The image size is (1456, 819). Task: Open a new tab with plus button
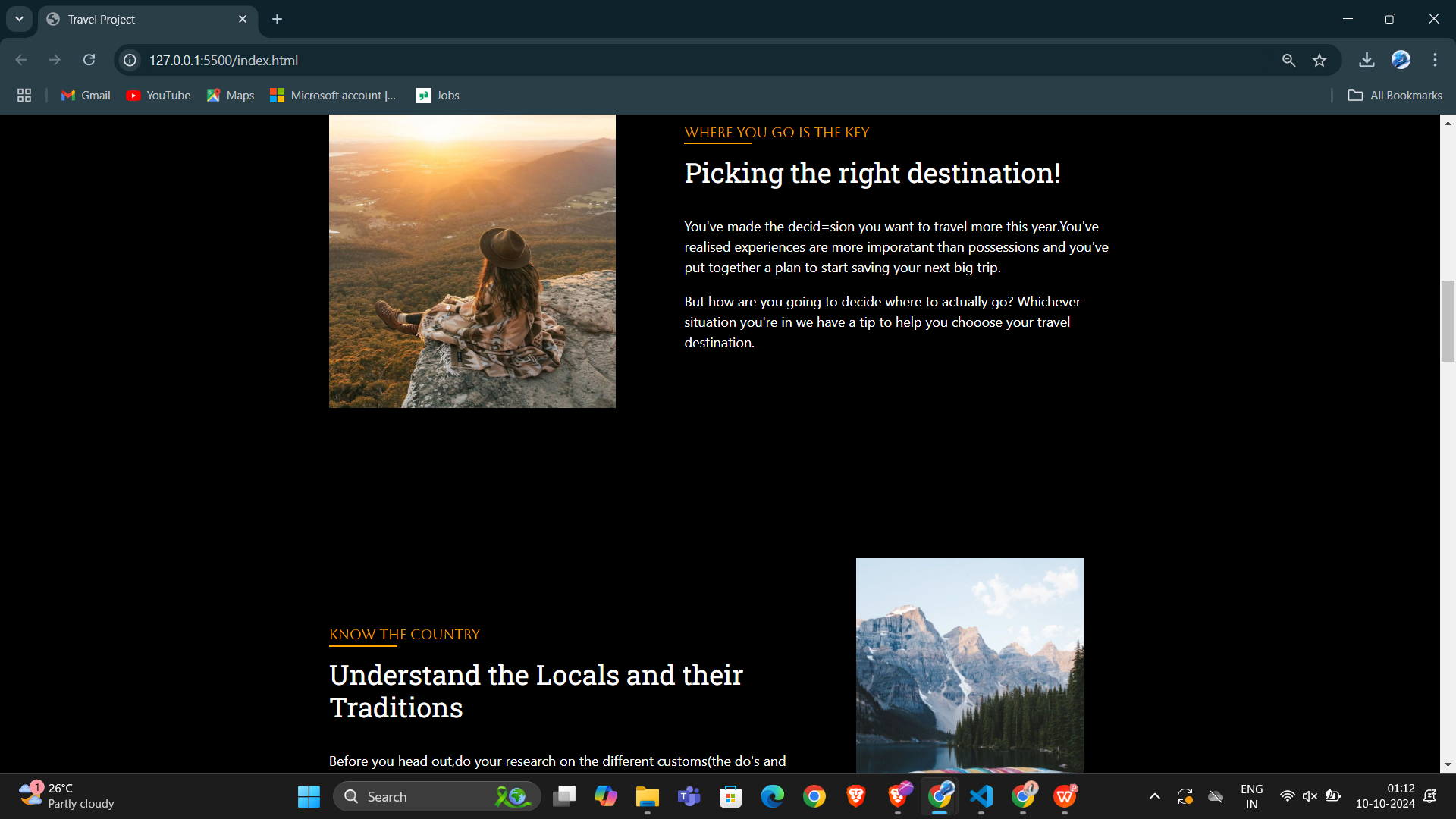[x=277, y=19]
